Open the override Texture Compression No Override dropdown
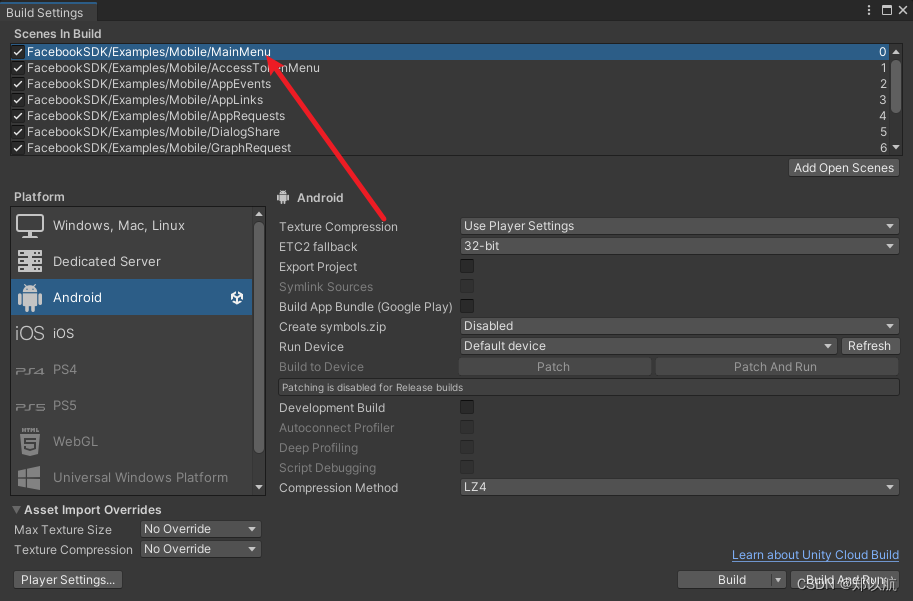 (200, 549)
